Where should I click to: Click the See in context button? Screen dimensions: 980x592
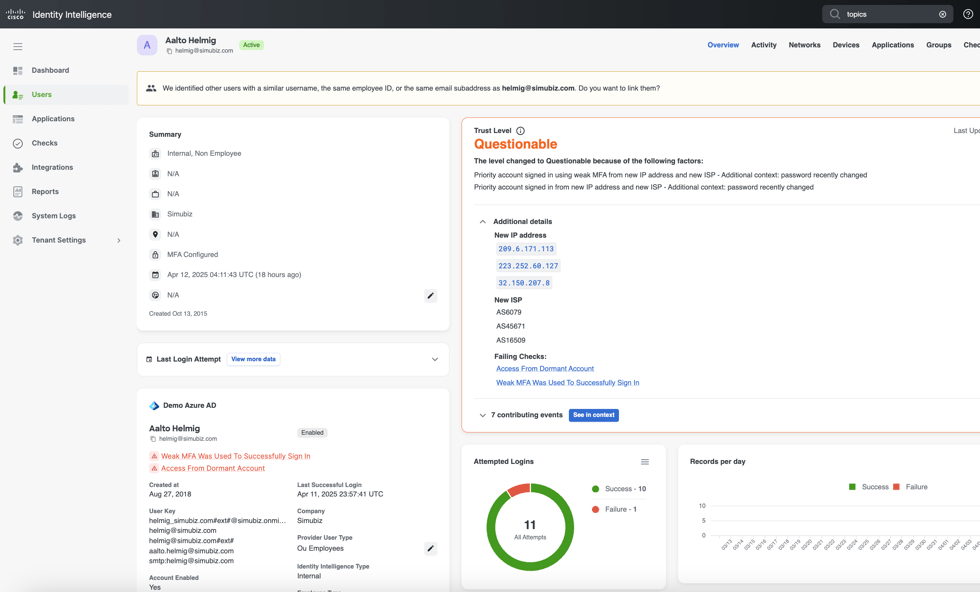coord(594,415)
